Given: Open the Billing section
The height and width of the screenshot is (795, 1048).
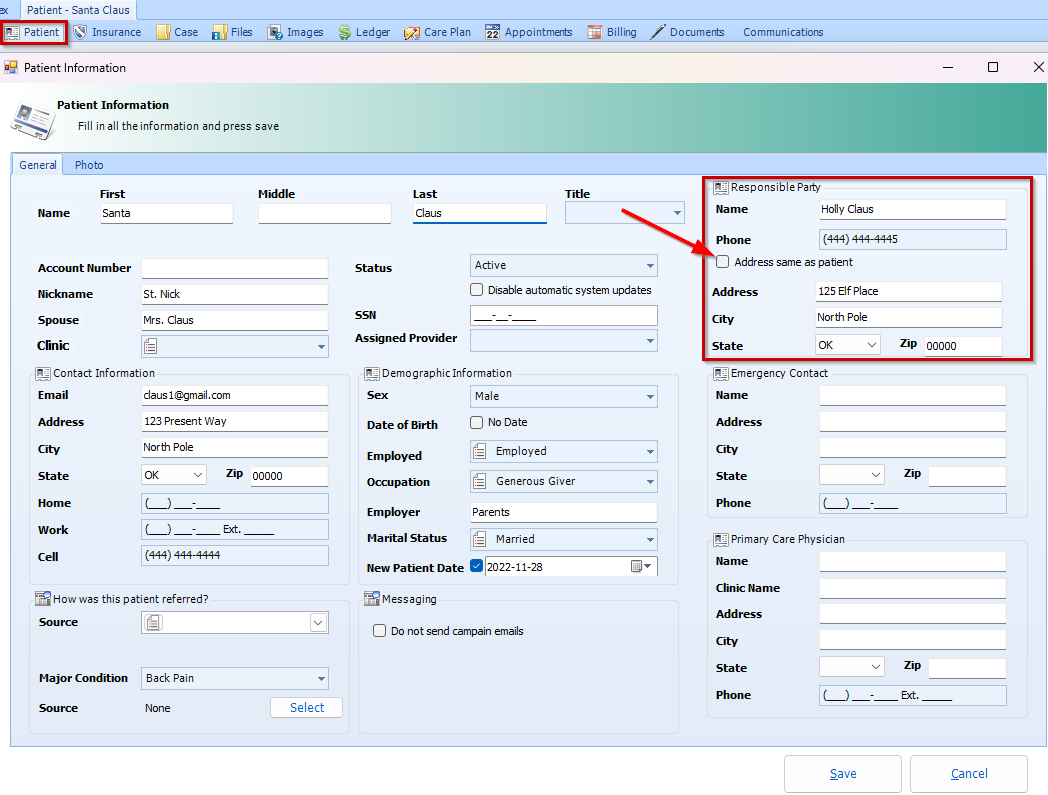Looking at the screenshot, I should (612, 31).
